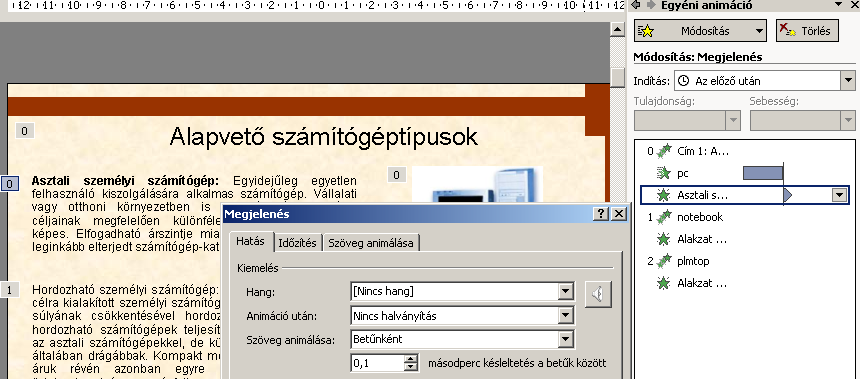Click animation tag 0 next to the title
Image resolution: width=860 pixels, height=379 pixels.
[25, 131]
